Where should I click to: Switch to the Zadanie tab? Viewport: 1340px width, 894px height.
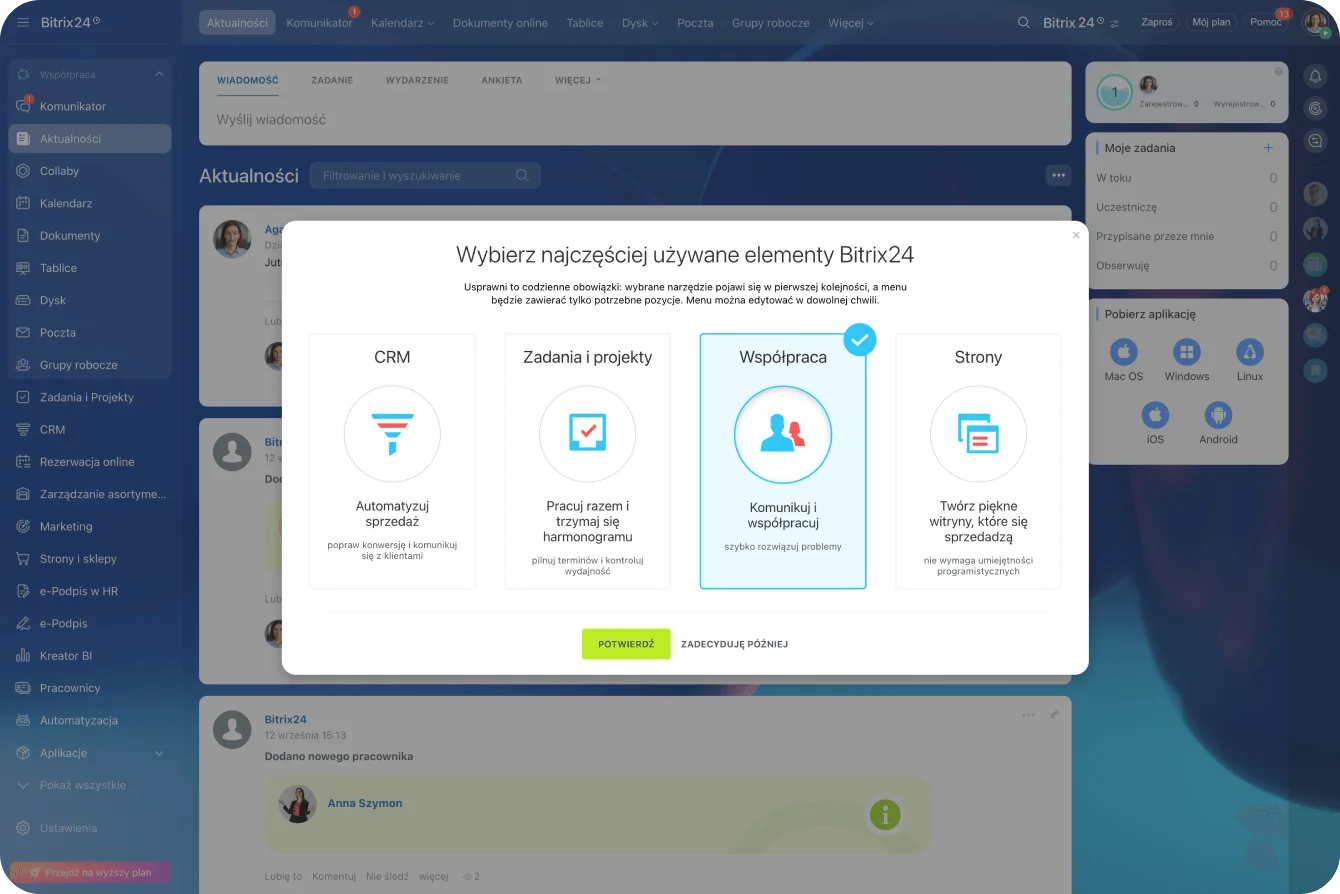(x=331, y=80)
